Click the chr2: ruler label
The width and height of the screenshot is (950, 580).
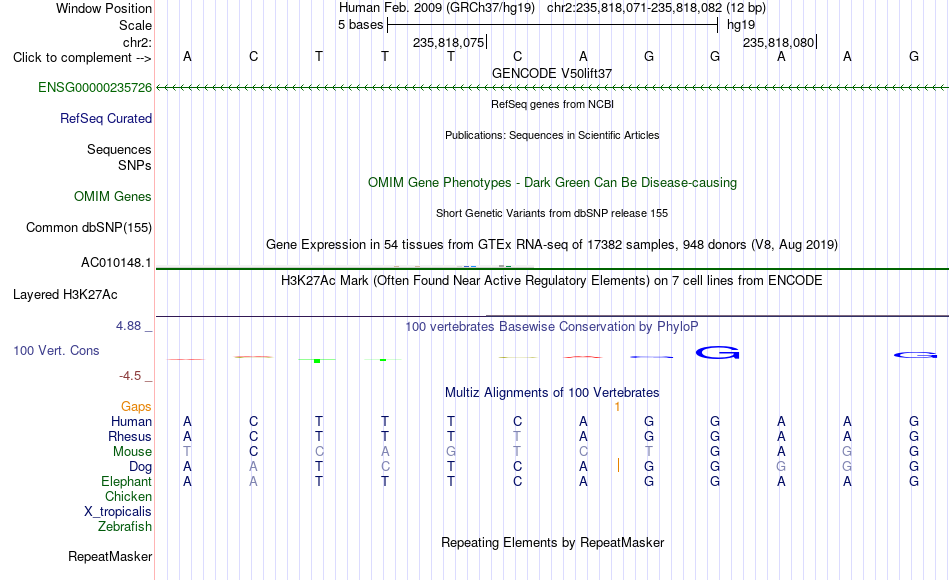(x=137, y=42)
